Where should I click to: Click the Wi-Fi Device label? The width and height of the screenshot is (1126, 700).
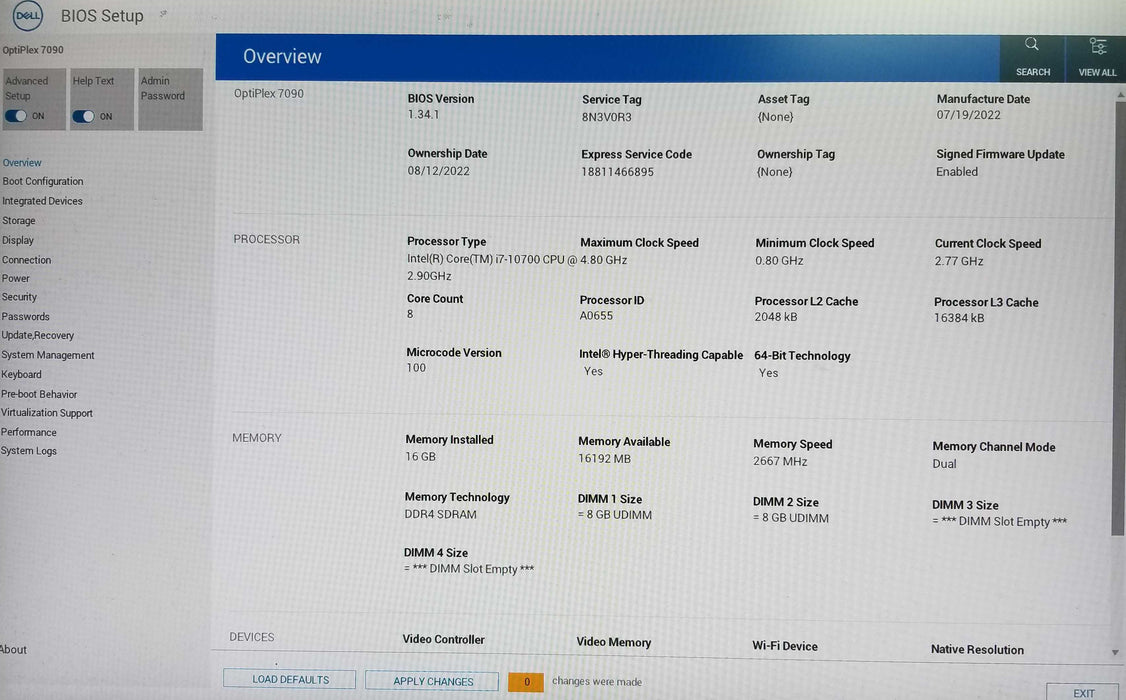(x=784, y=645)
